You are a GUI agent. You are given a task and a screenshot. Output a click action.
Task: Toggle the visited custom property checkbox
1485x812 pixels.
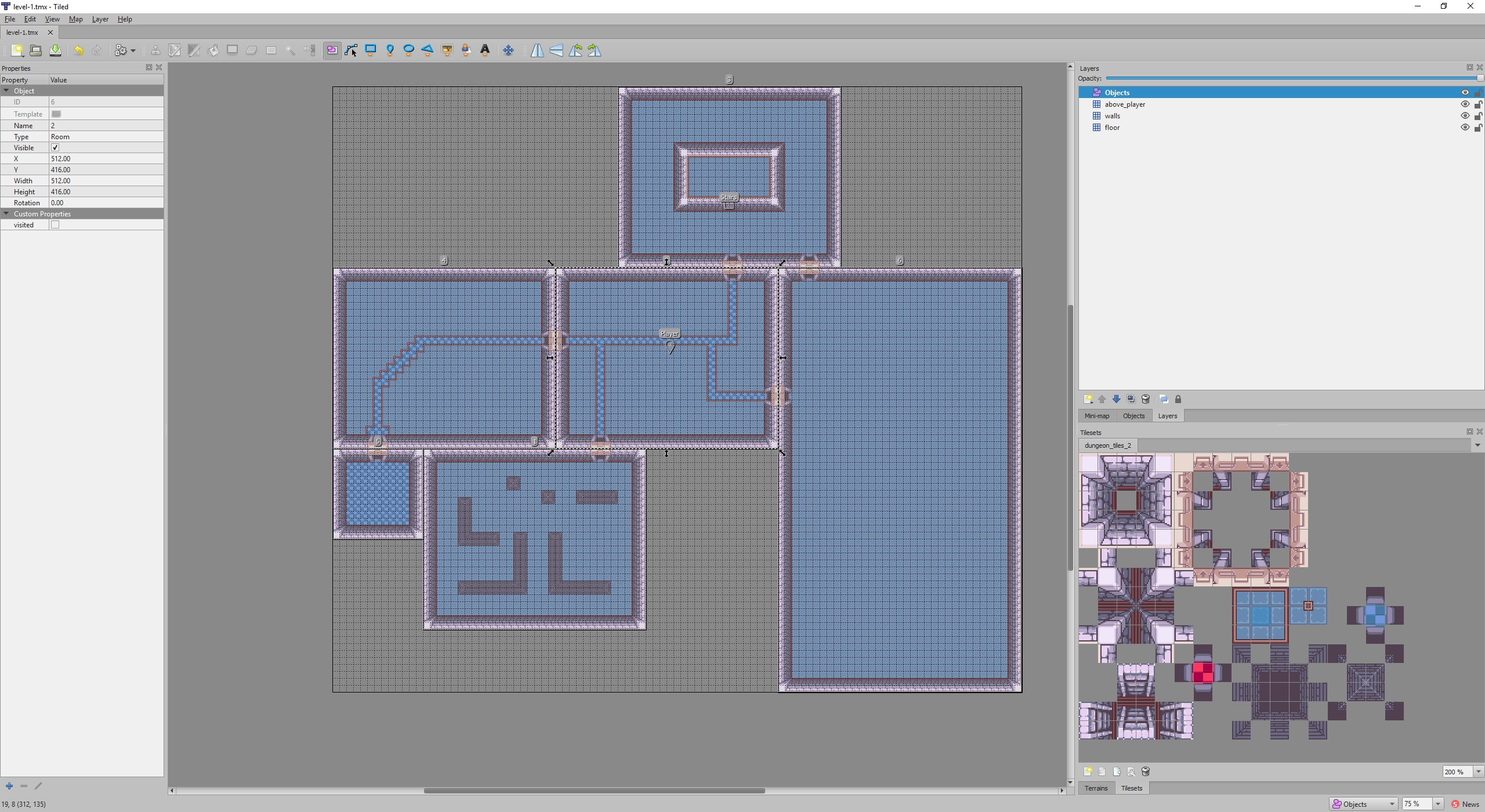55,225
